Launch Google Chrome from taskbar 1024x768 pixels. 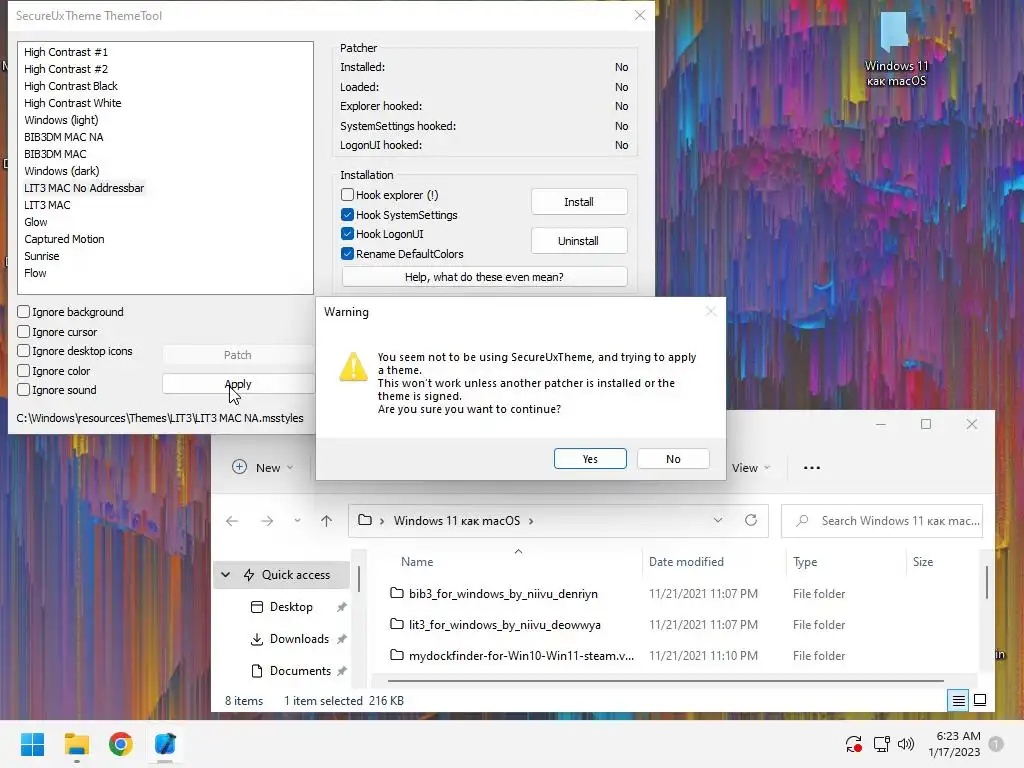tap(121, 744)
